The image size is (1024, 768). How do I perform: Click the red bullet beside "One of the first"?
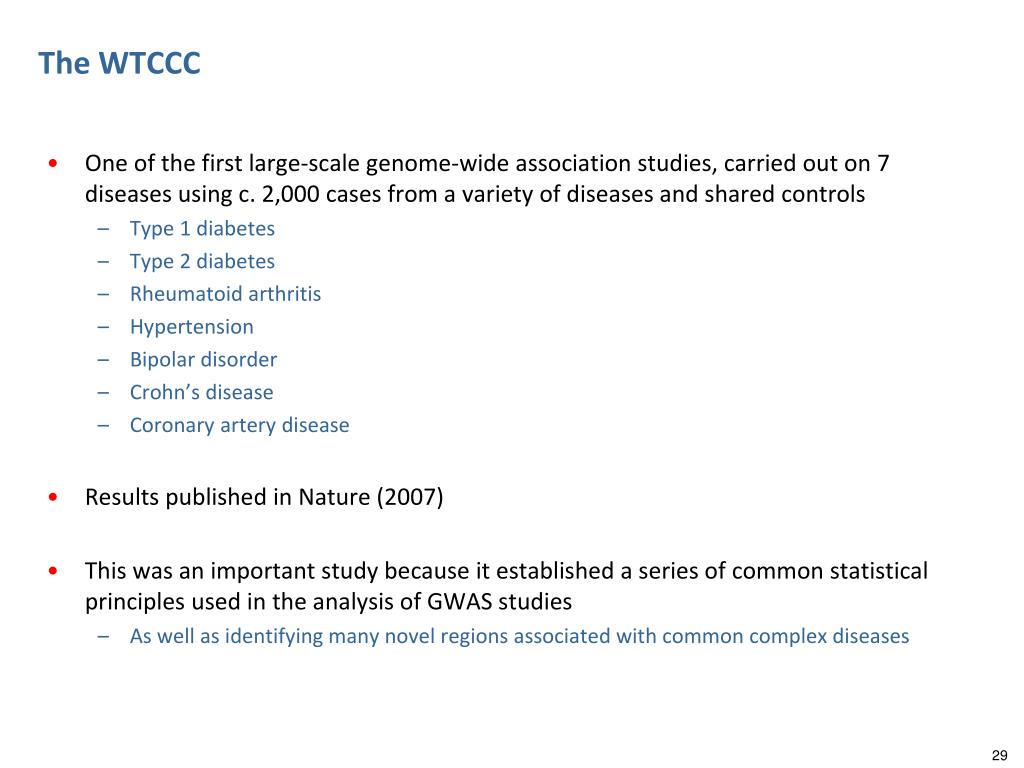pos(53,163)
